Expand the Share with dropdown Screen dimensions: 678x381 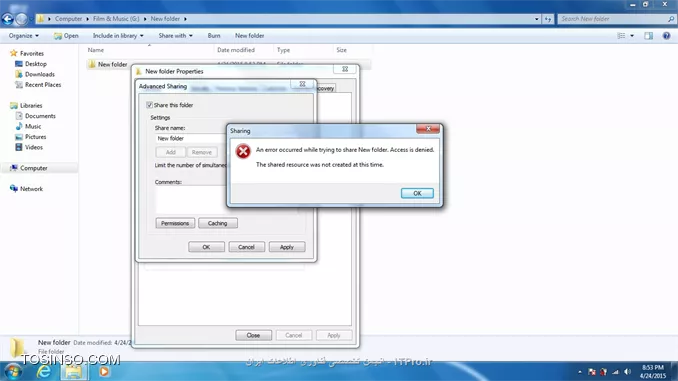coord(176,35)
